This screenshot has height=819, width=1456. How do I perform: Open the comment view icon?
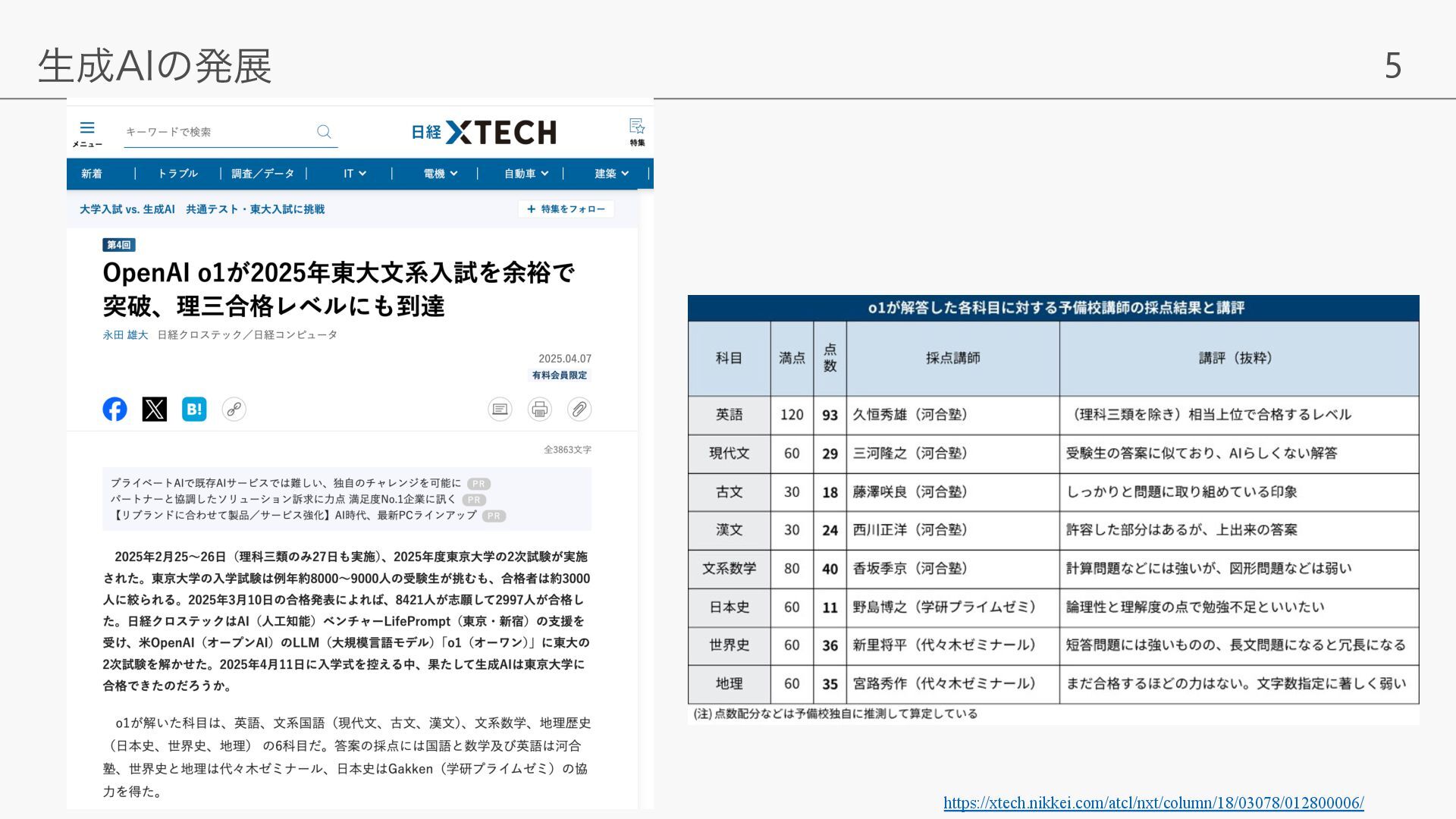click(x=500, y=409)
